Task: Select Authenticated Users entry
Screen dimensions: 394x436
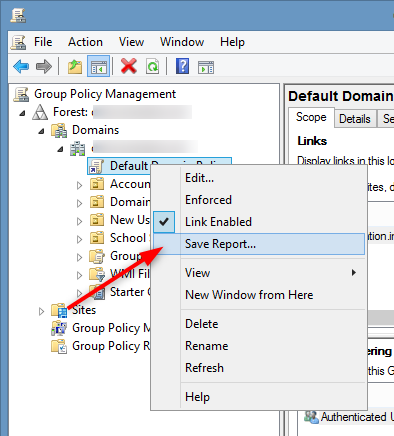Action: 357,417
